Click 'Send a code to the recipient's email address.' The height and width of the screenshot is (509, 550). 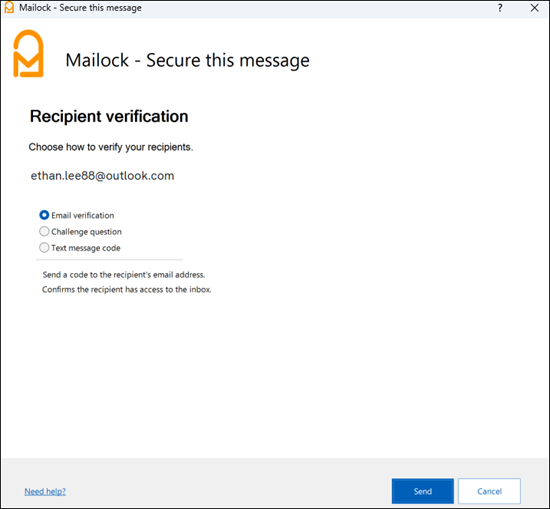pyautogui.click(x=123, y=275)
